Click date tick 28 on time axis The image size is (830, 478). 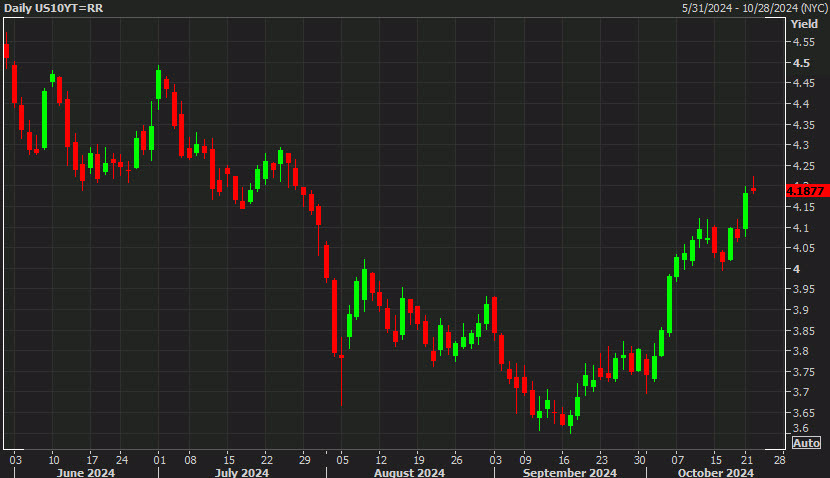[779, 458]
